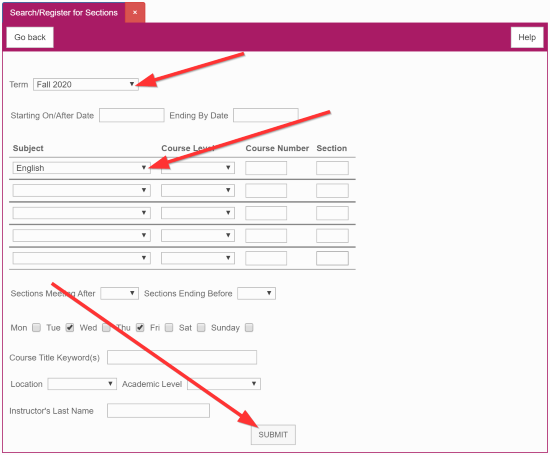This screenshot has width=550, height=455.
Task: Click the Instructor's Last Name field
Action: 159,410
